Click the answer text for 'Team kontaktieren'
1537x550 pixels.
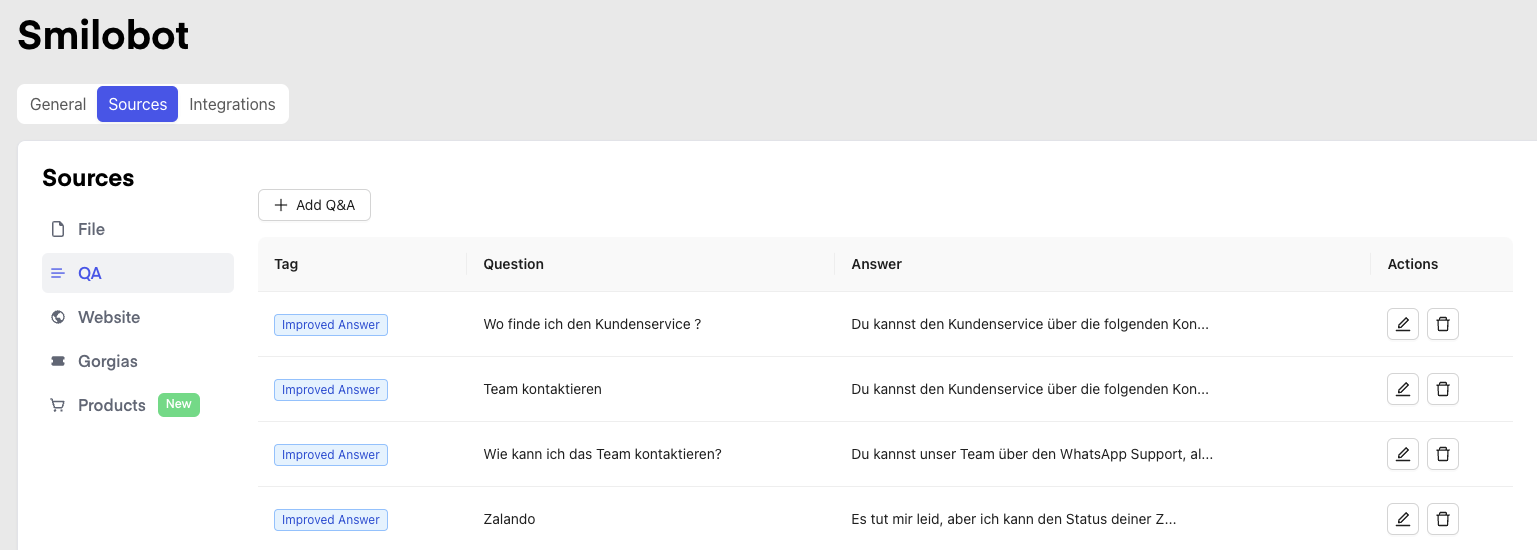tap(1029, 389)
